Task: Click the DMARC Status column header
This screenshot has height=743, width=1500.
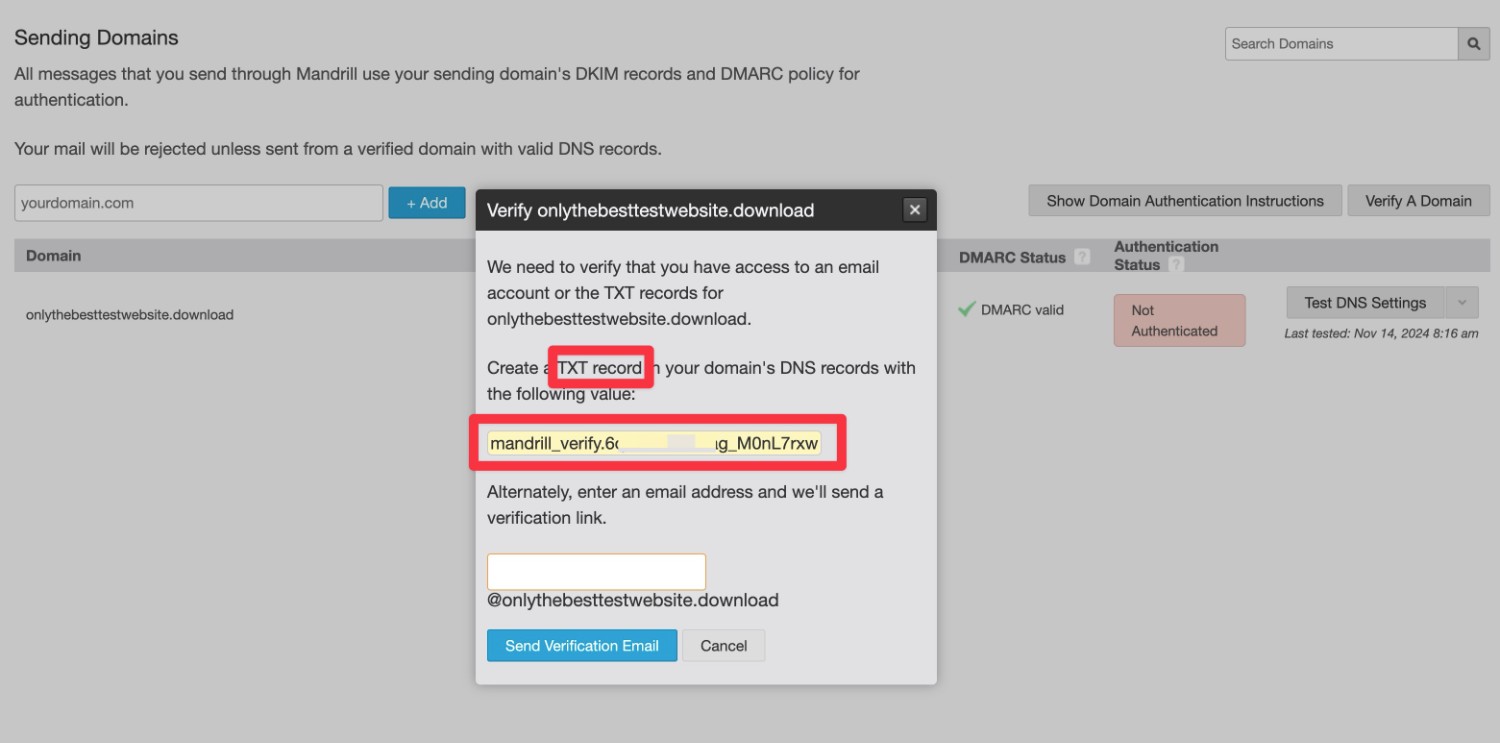Action: tap(1012, 257)
